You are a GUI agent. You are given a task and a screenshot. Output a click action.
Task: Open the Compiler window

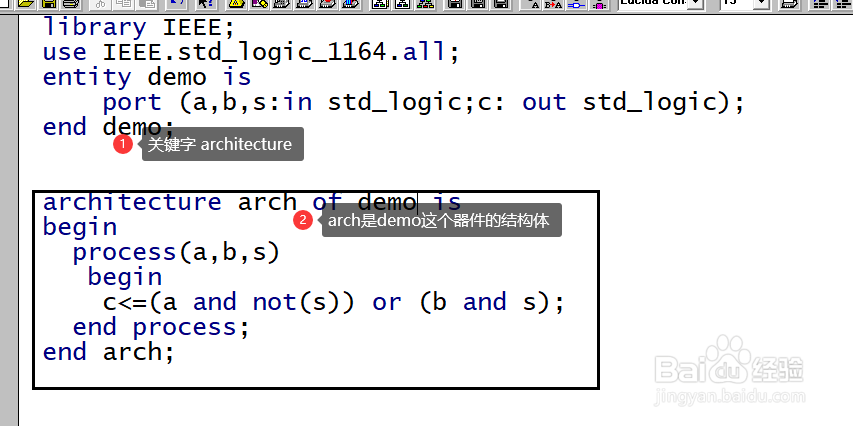[x=281, y=4]
